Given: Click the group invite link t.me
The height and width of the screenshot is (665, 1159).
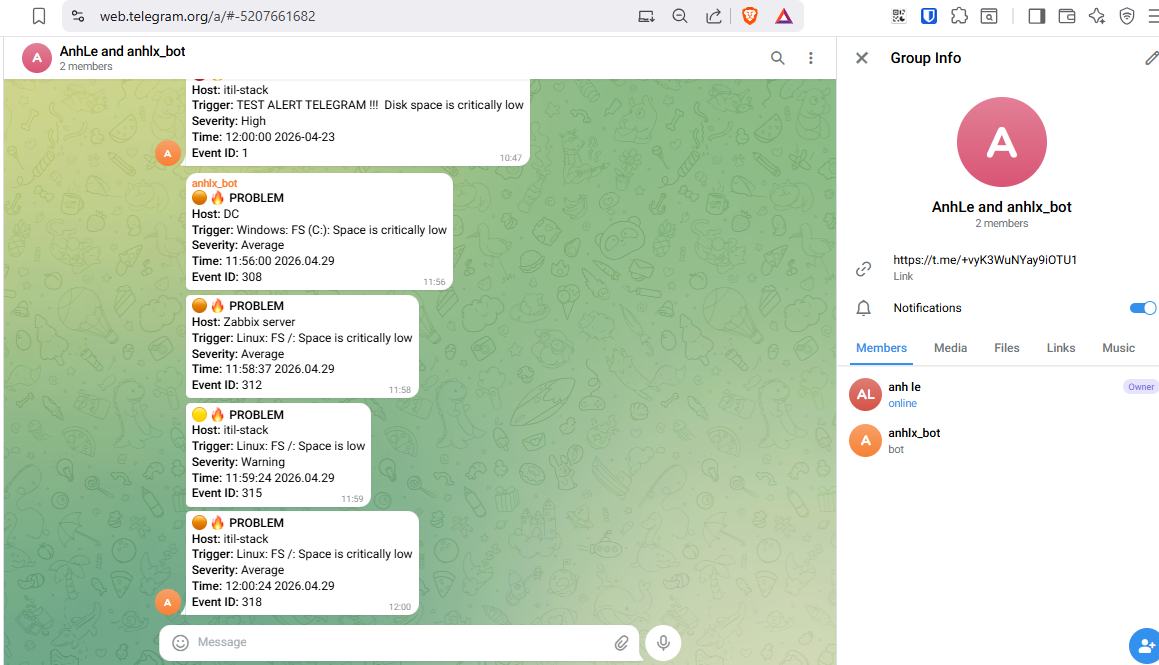Looking at the screenshot, I should point(984,260).
